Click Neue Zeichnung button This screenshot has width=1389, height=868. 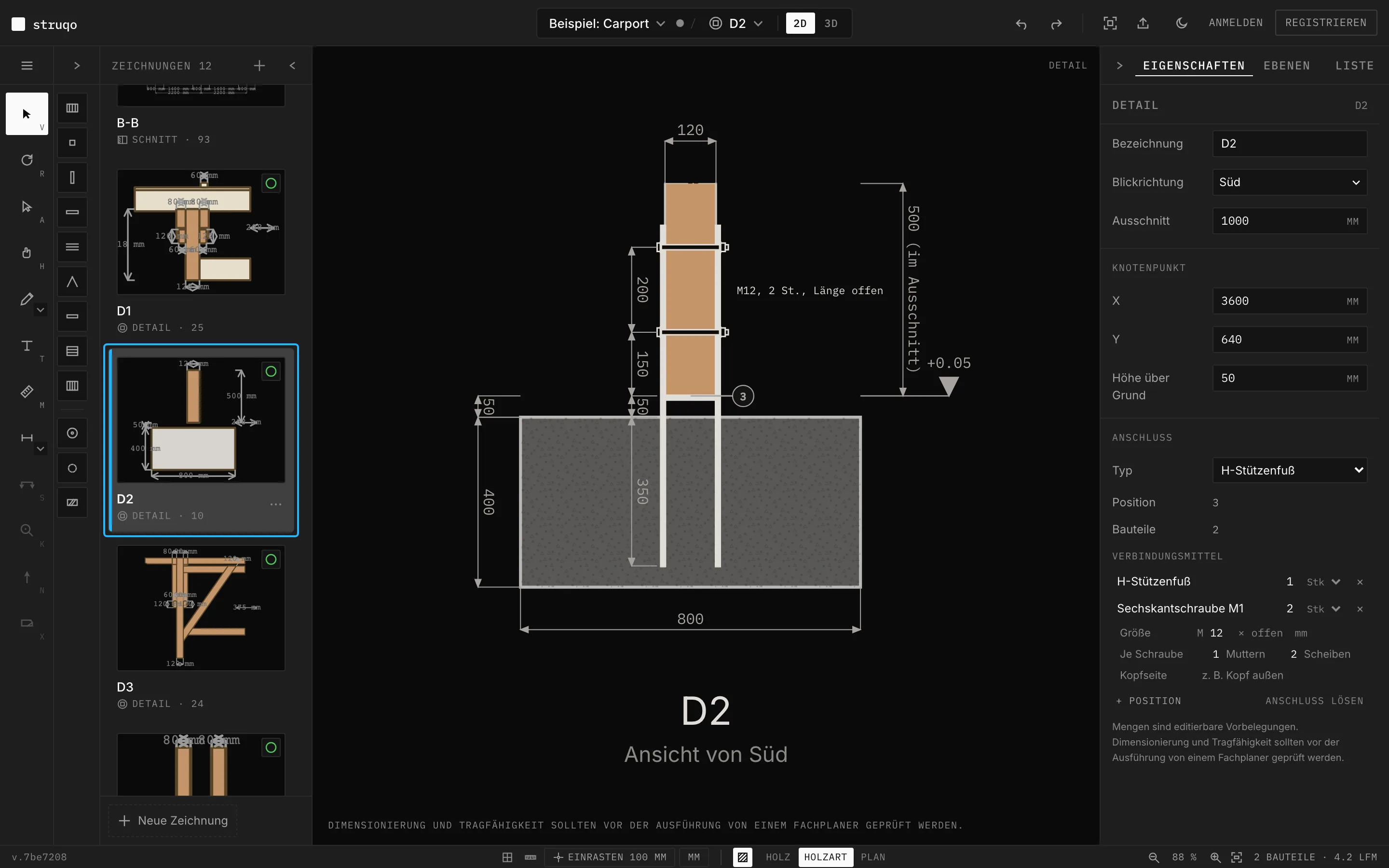(x=173, y=820)
